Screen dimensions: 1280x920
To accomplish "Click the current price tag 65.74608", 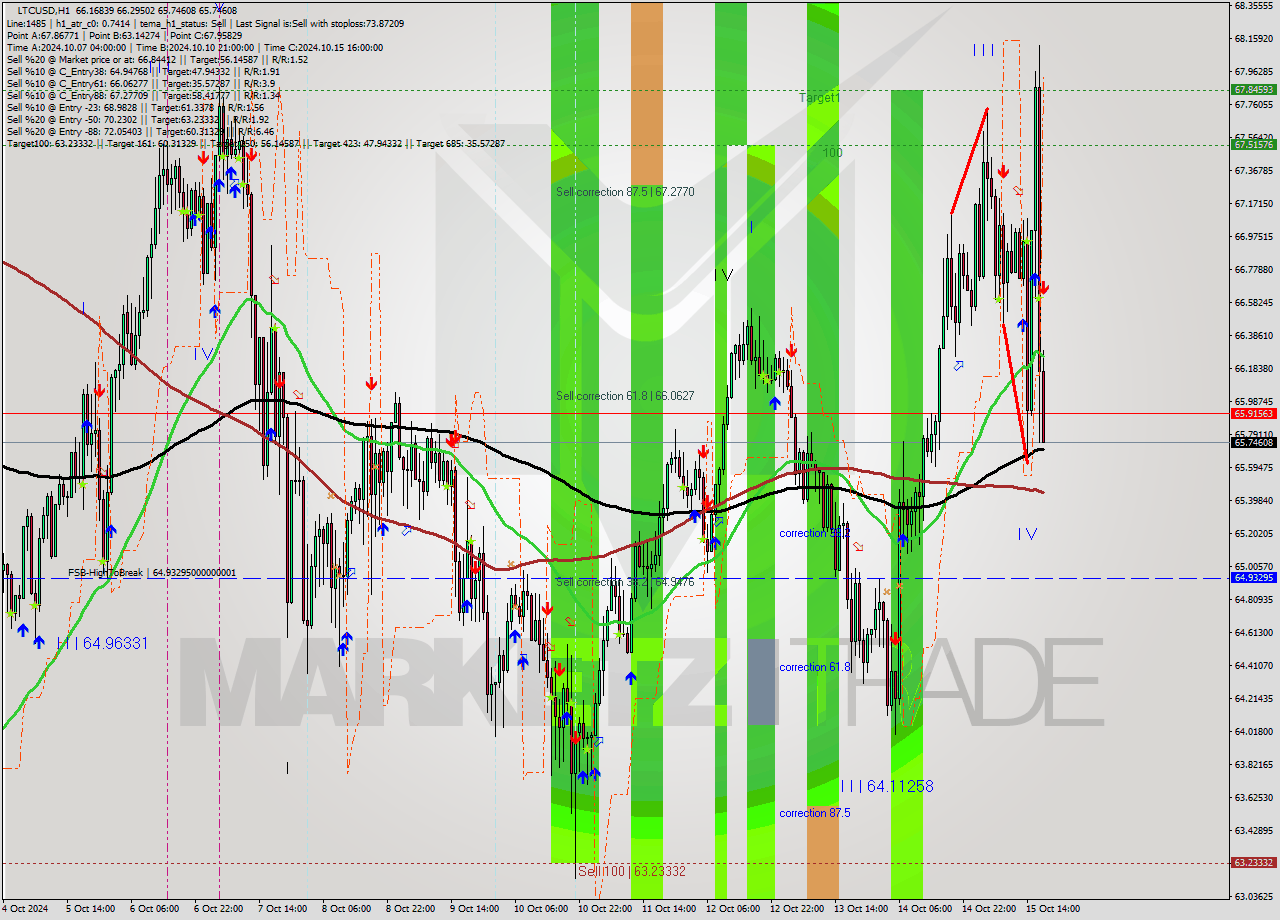I will (x=1254, y=442).
